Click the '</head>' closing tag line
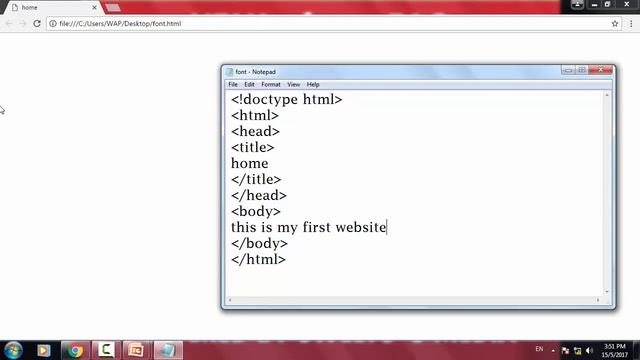Viewport: 640px width, 360px height. point(259,195)
